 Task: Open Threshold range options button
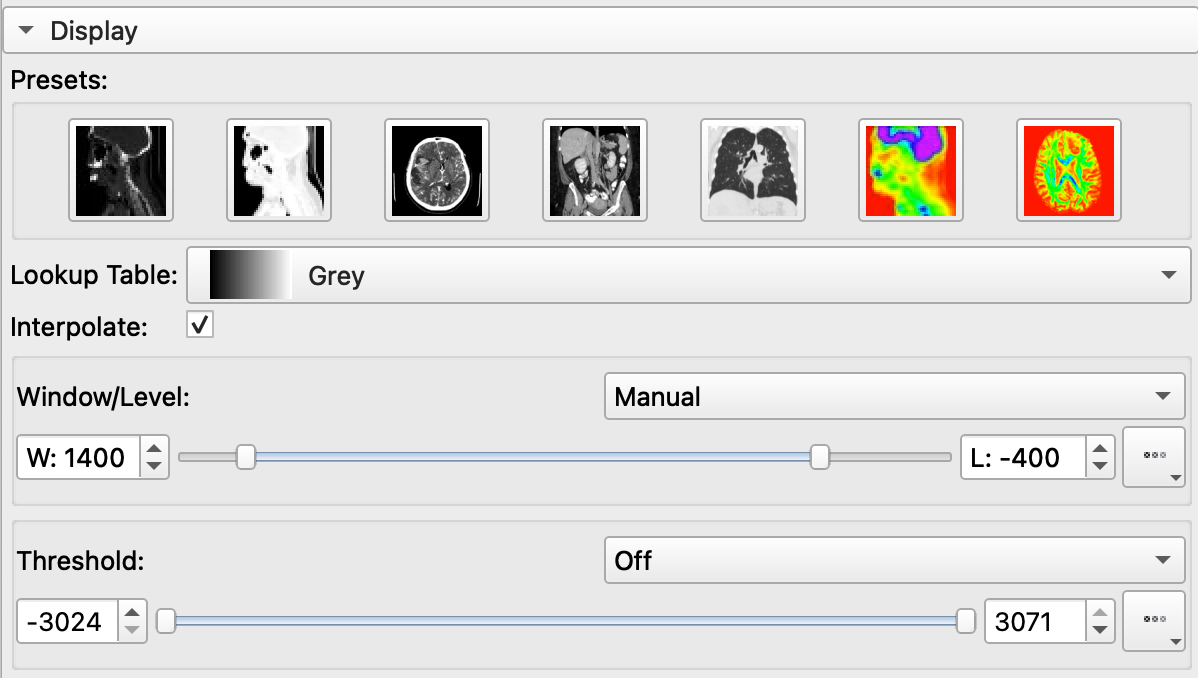[x=1154, y=621]
